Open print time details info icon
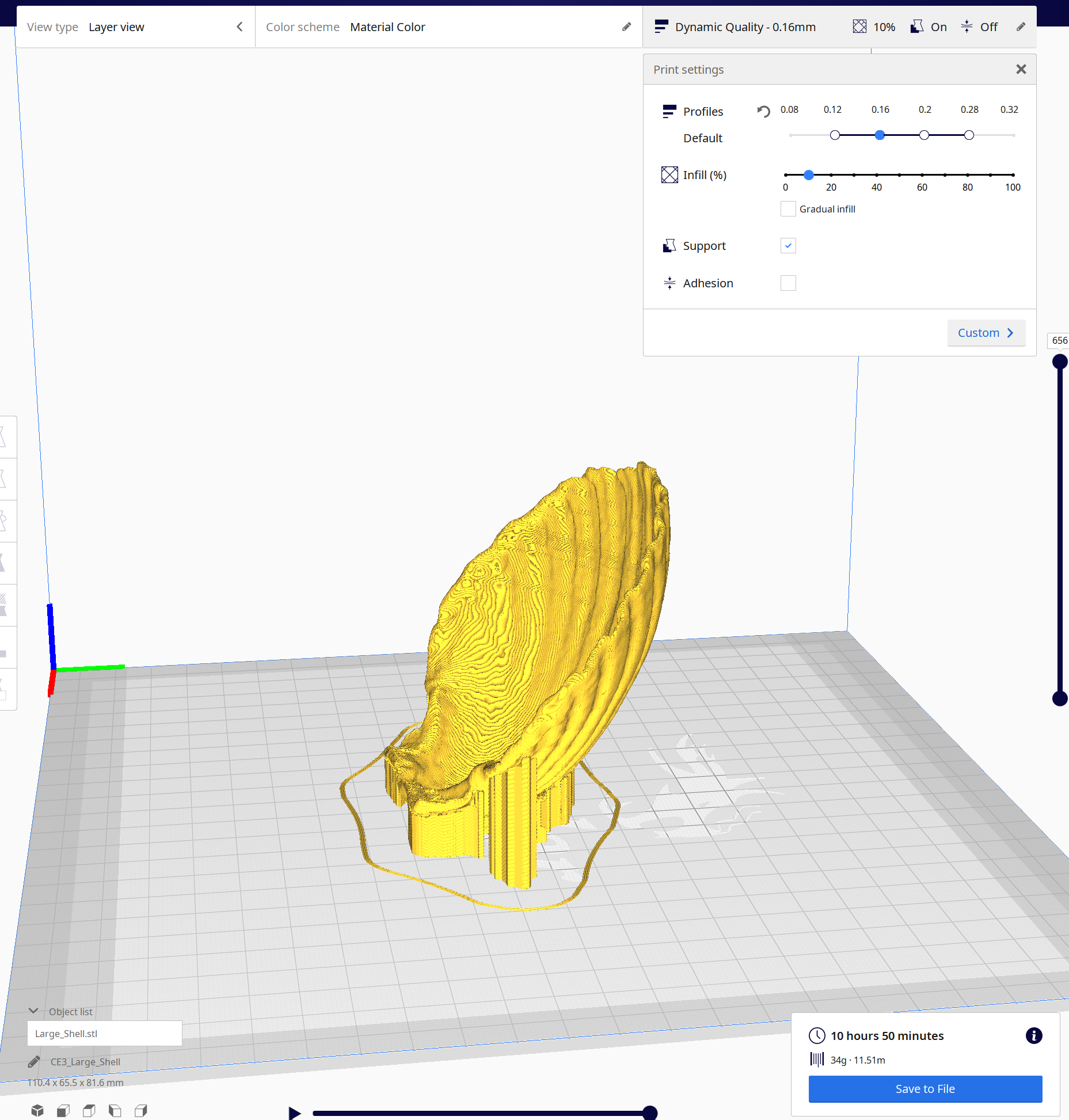 tap(1034, 1036)
